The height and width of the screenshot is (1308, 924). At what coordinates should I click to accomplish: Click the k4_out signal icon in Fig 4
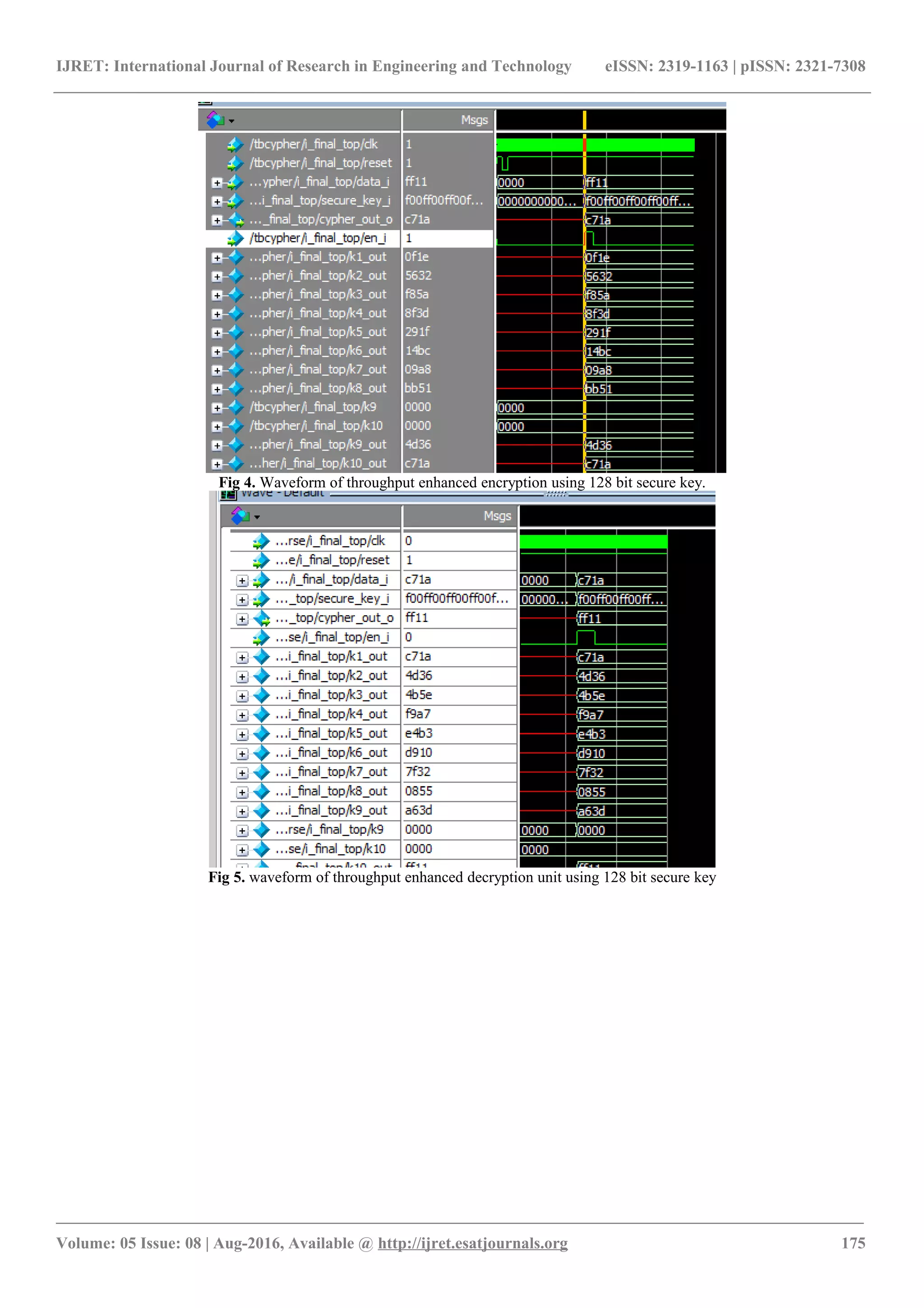[235, 313]
